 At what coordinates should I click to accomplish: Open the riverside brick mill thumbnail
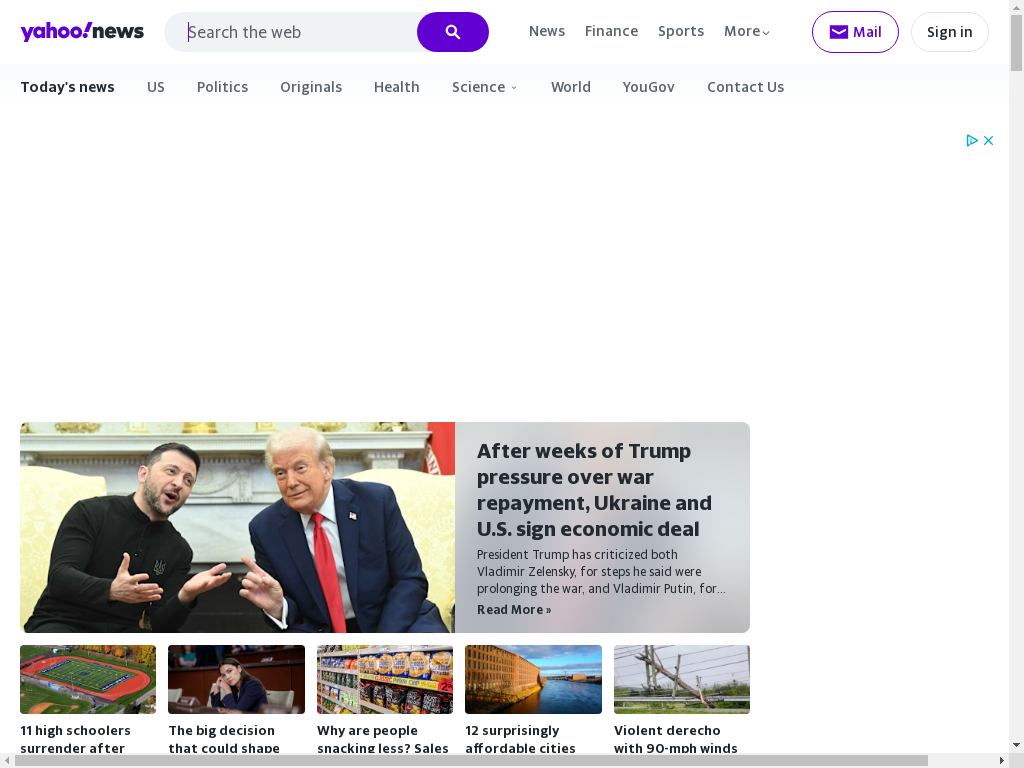click(533, 679)
